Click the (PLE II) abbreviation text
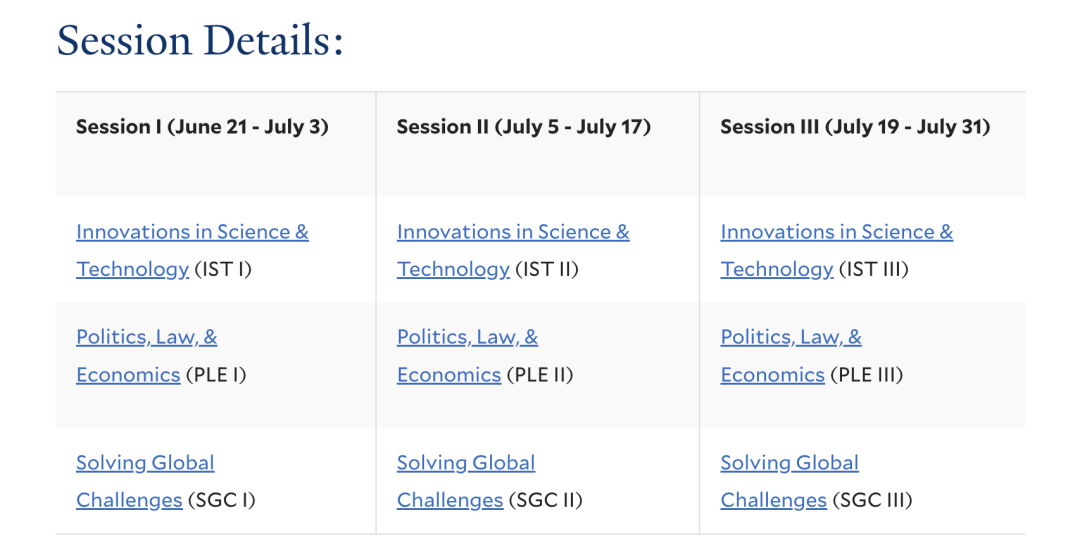 [x=540, y=375]
